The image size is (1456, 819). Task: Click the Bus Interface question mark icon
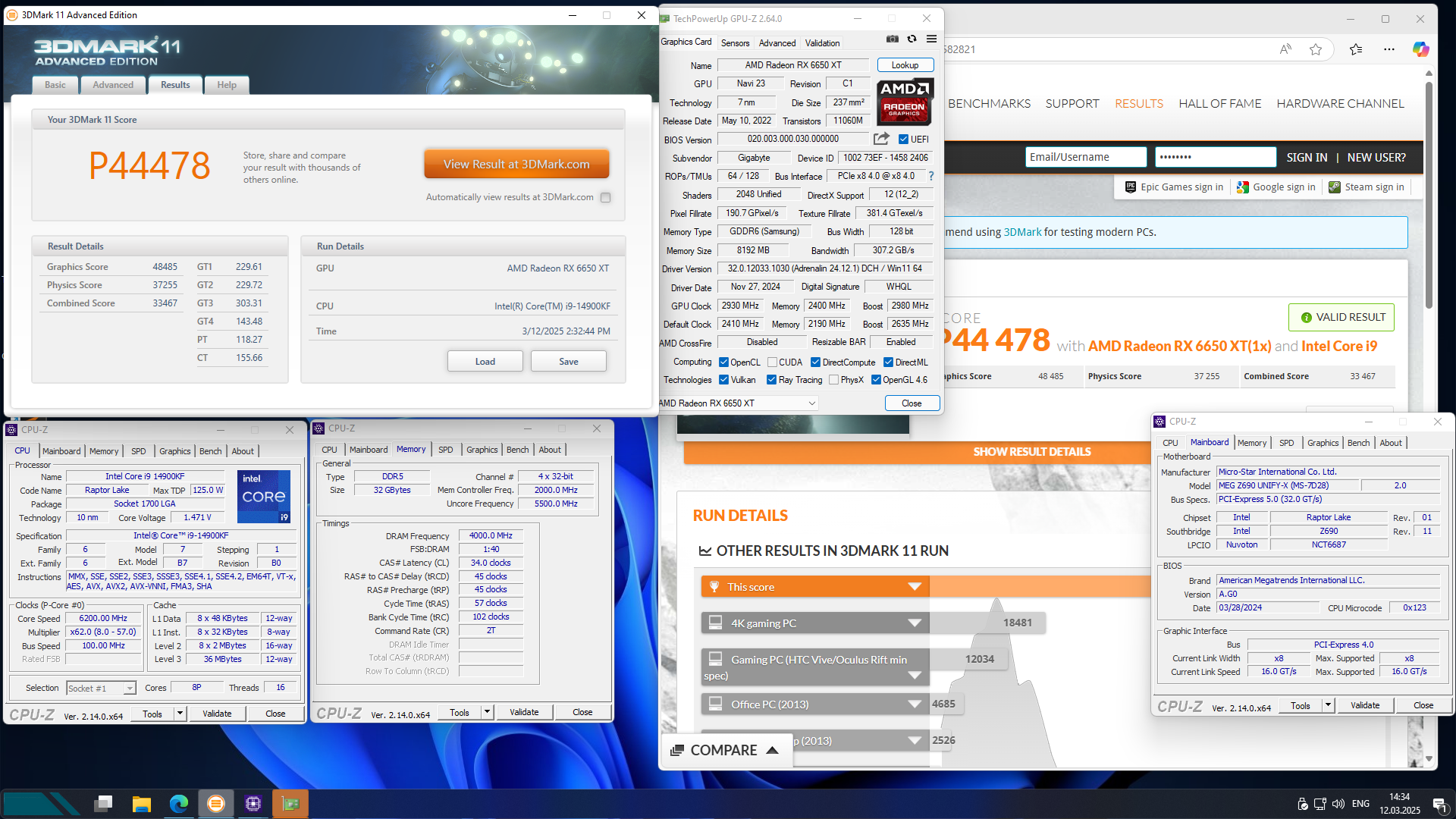(x=931, y=176)
